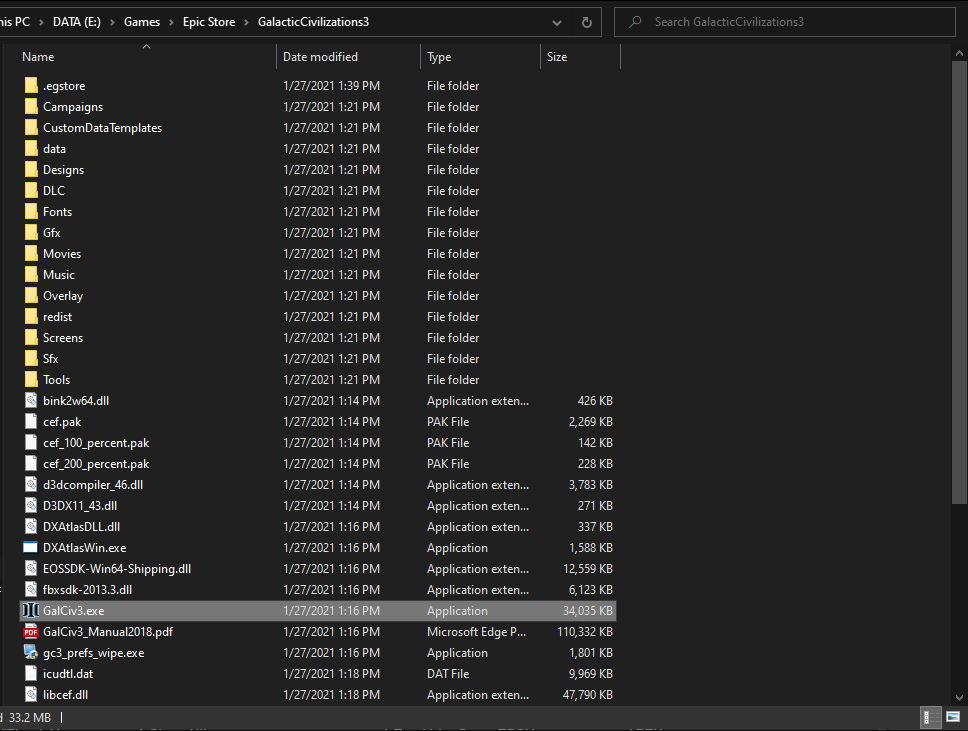The width and height of the screenshot is (968, 731).
Task: Expand chevron before DATA (E:) breadcrumb
Action: (41, 22)
